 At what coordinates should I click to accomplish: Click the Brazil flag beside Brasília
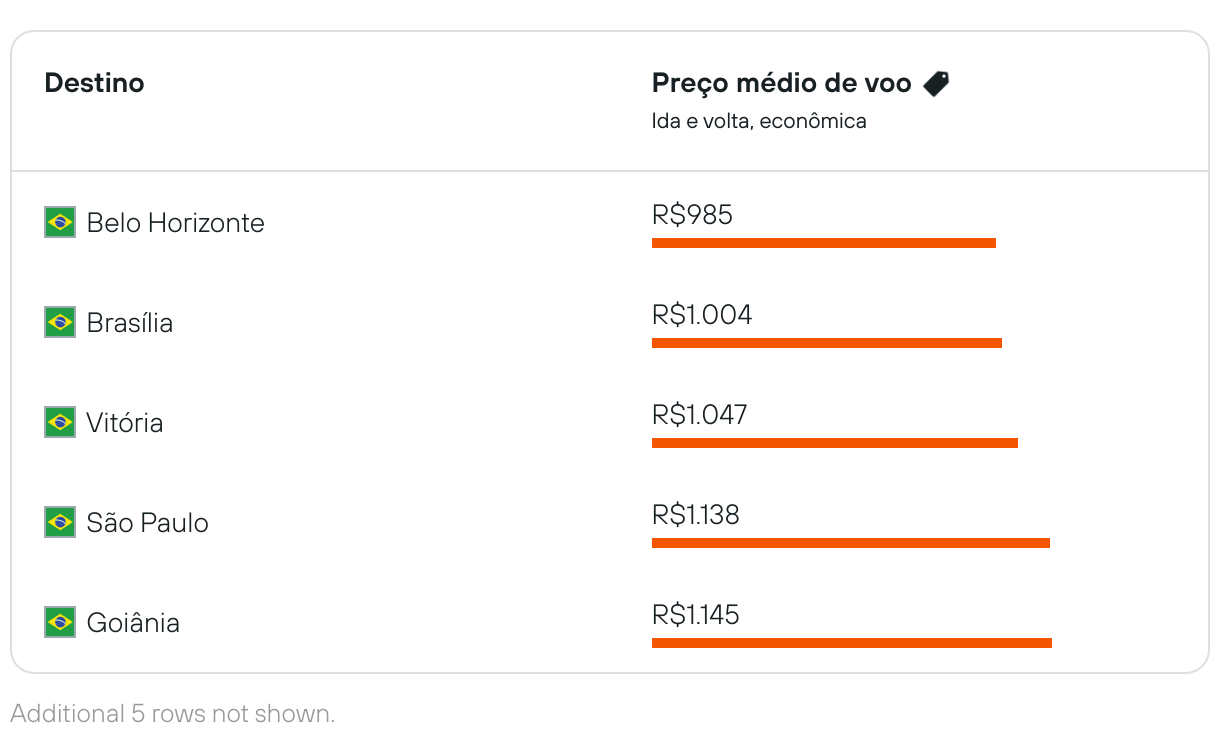coord(60,322)
